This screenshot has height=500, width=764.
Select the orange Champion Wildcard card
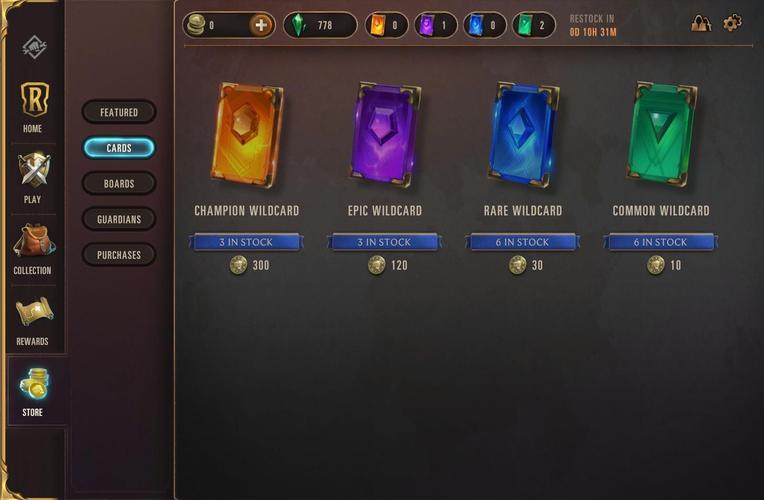247,135
